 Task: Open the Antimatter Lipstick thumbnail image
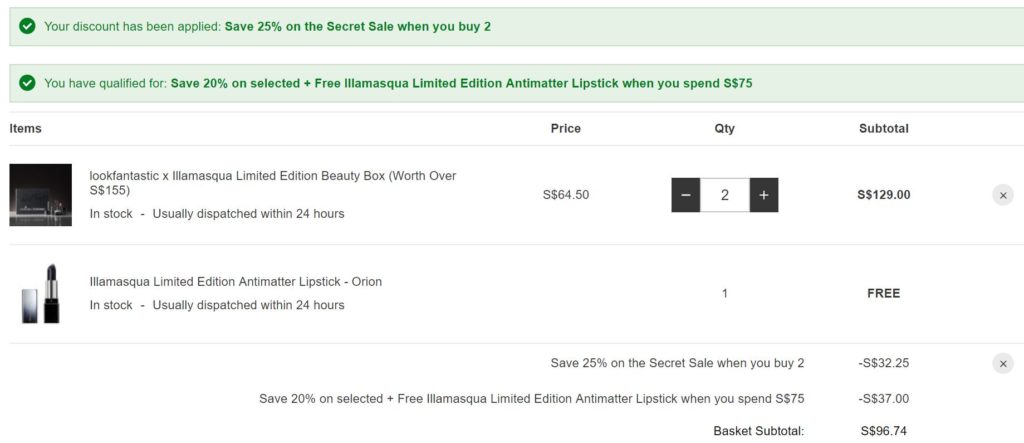[x=41, y=293]
